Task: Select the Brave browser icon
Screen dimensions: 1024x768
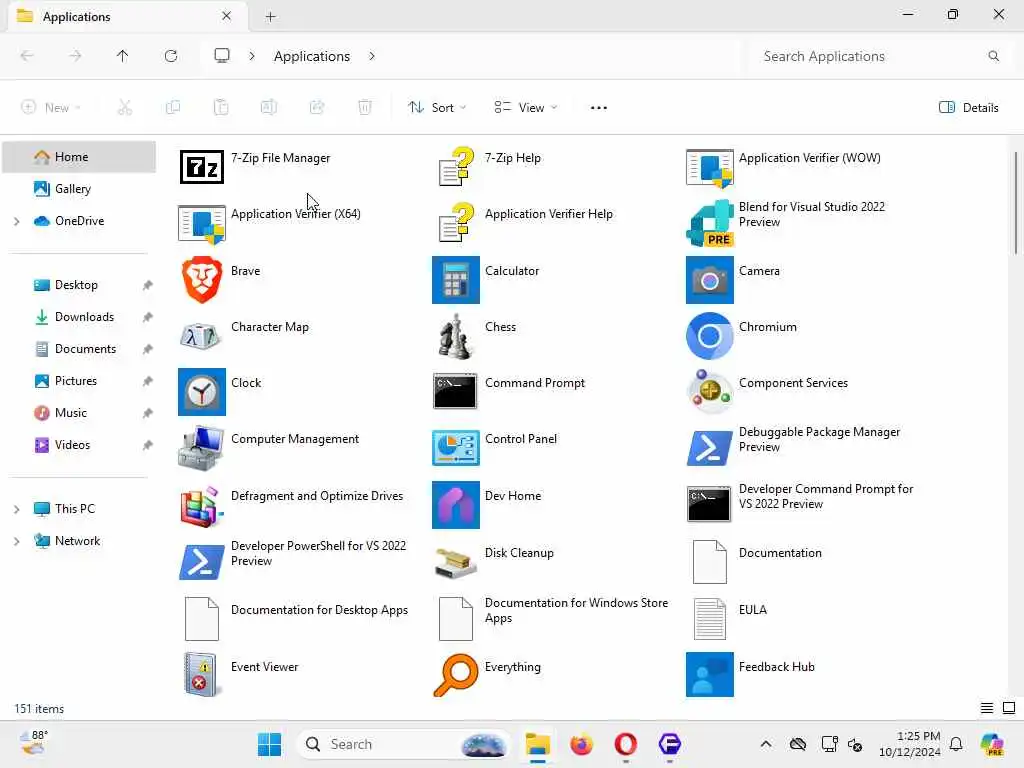Action: (x=202, y=280)
